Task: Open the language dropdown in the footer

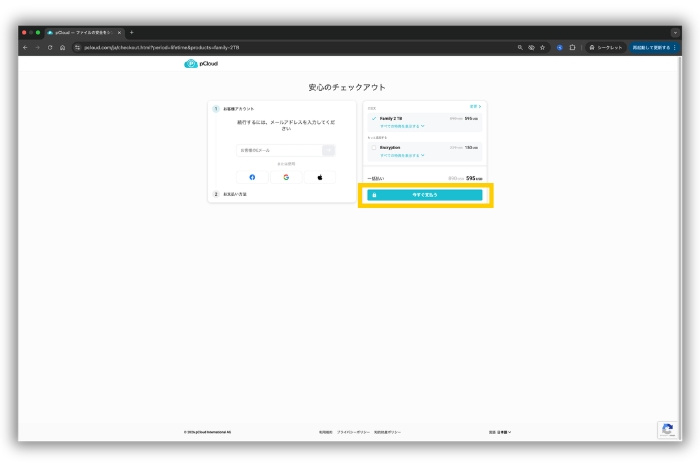Action: coord(500,432)
